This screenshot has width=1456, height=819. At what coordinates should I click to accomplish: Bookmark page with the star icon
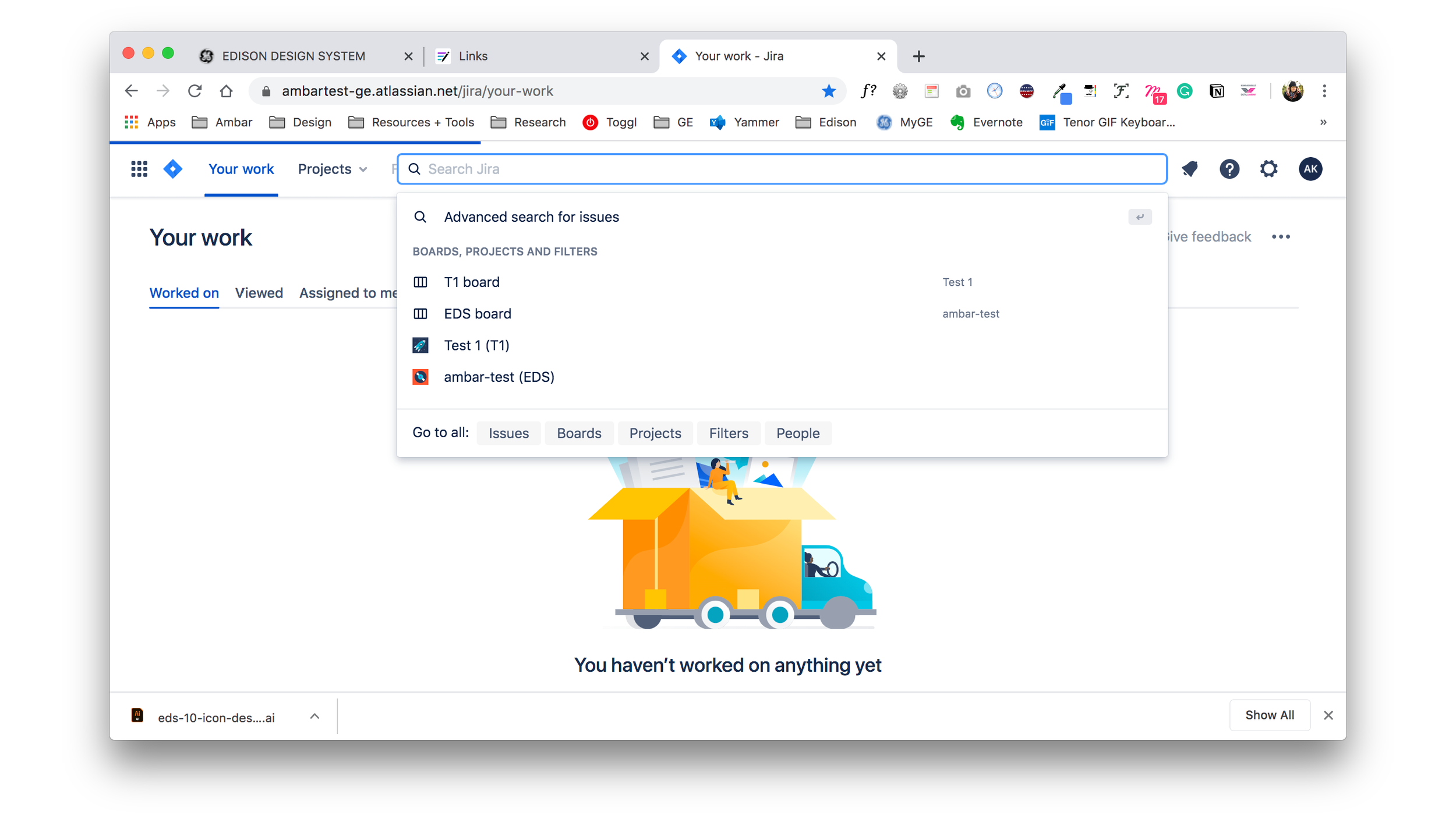pos(829,91)
